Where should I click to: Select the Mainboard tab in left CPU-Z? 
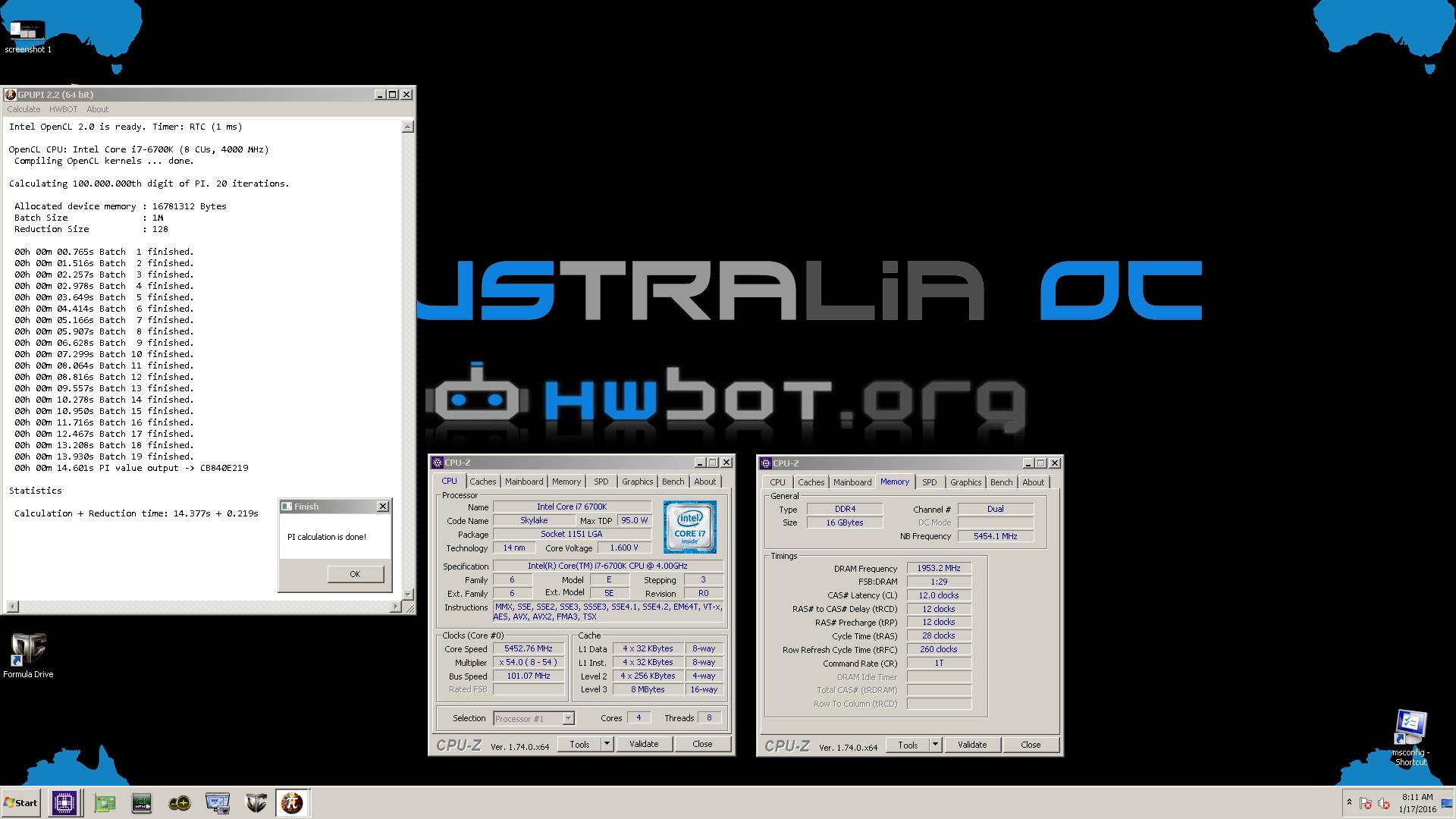pos(524,482)
